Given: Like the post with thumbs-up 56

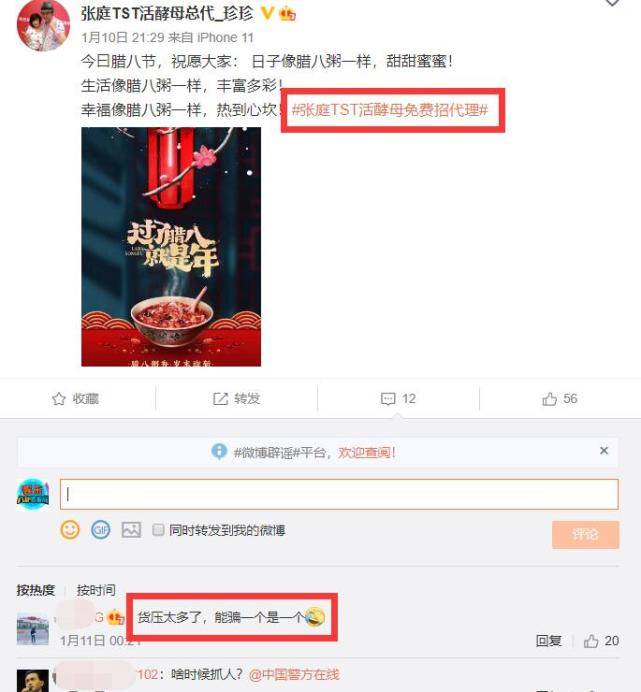Looking at the screenshot, I should click(x=549, y=399).
